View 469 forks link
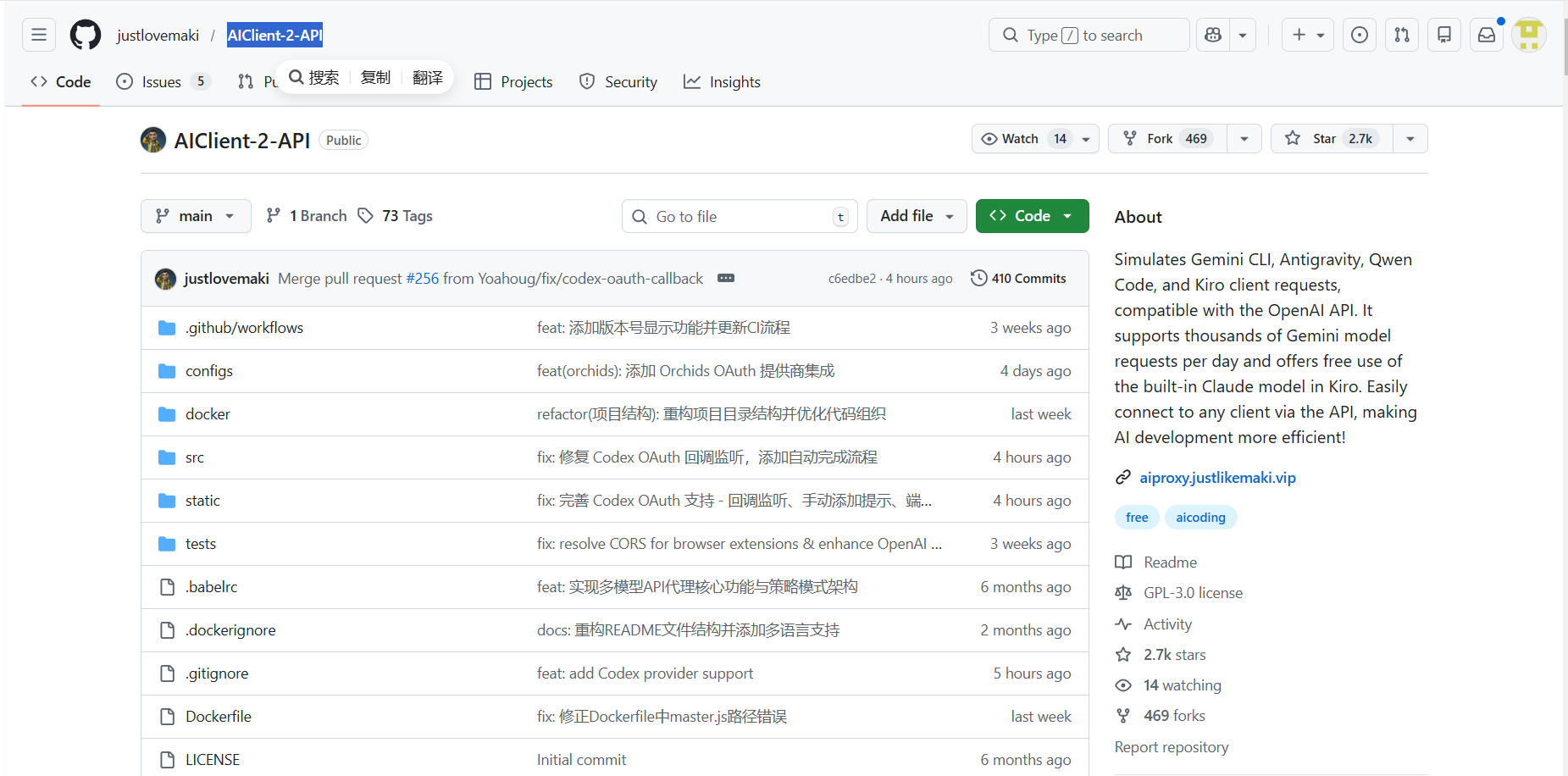Viewport: 1568px width, 776px height. pos(1160,716)
